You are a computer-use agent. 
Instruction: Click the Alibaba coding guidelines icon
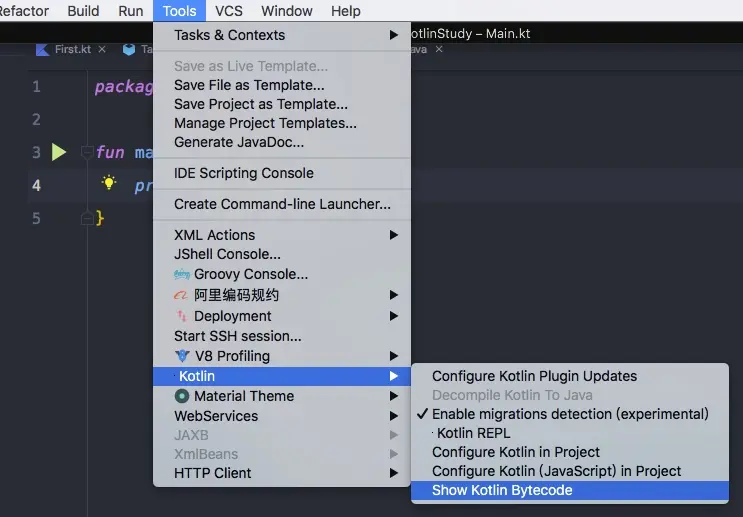[x=181, y=295]
